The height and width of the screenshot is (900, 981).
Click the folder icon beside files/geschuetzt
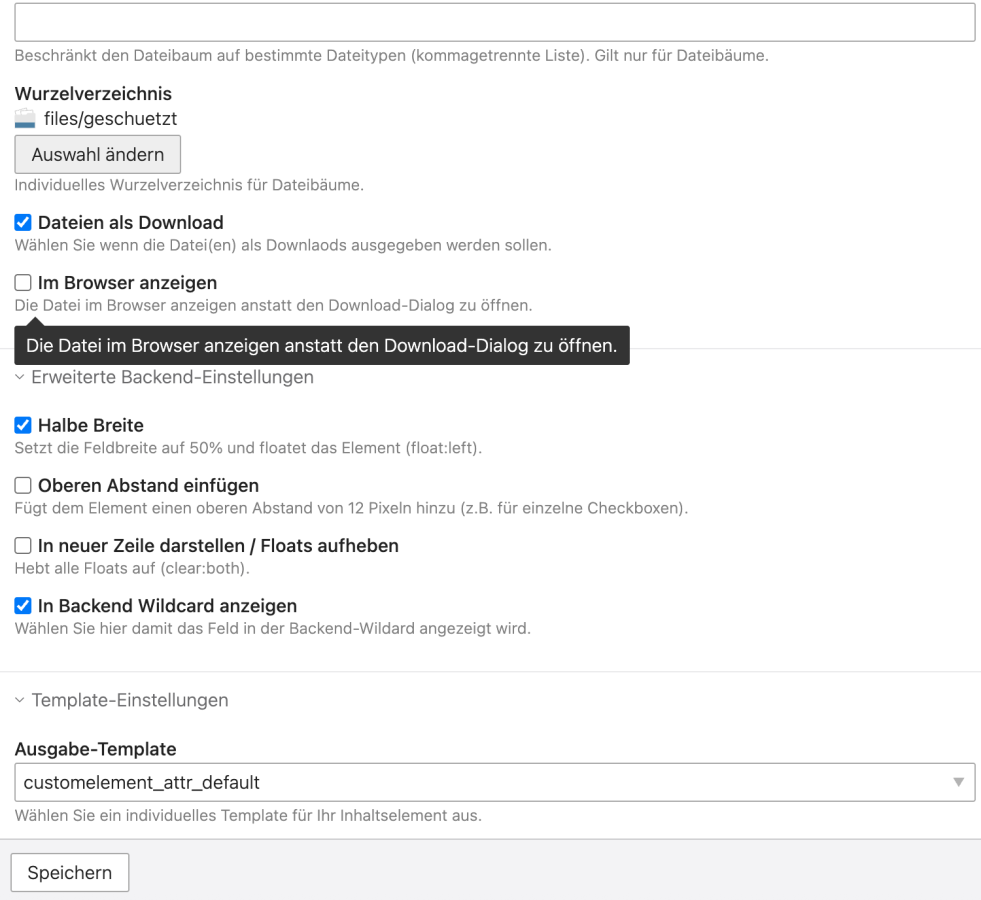pyautogui.click(x=25, y=119)
